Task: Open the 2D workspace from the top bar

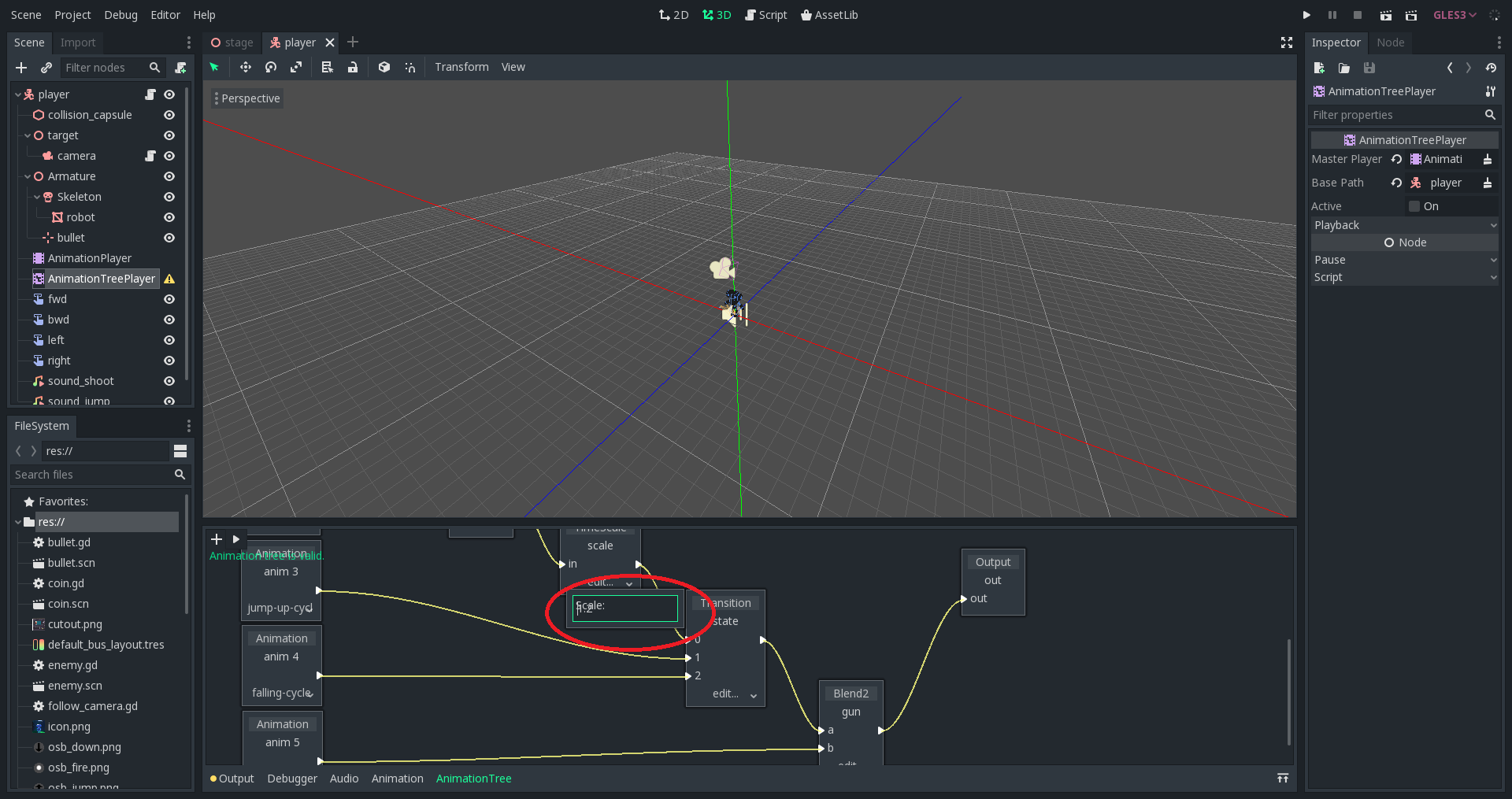Action: click(x=673, y=14)
